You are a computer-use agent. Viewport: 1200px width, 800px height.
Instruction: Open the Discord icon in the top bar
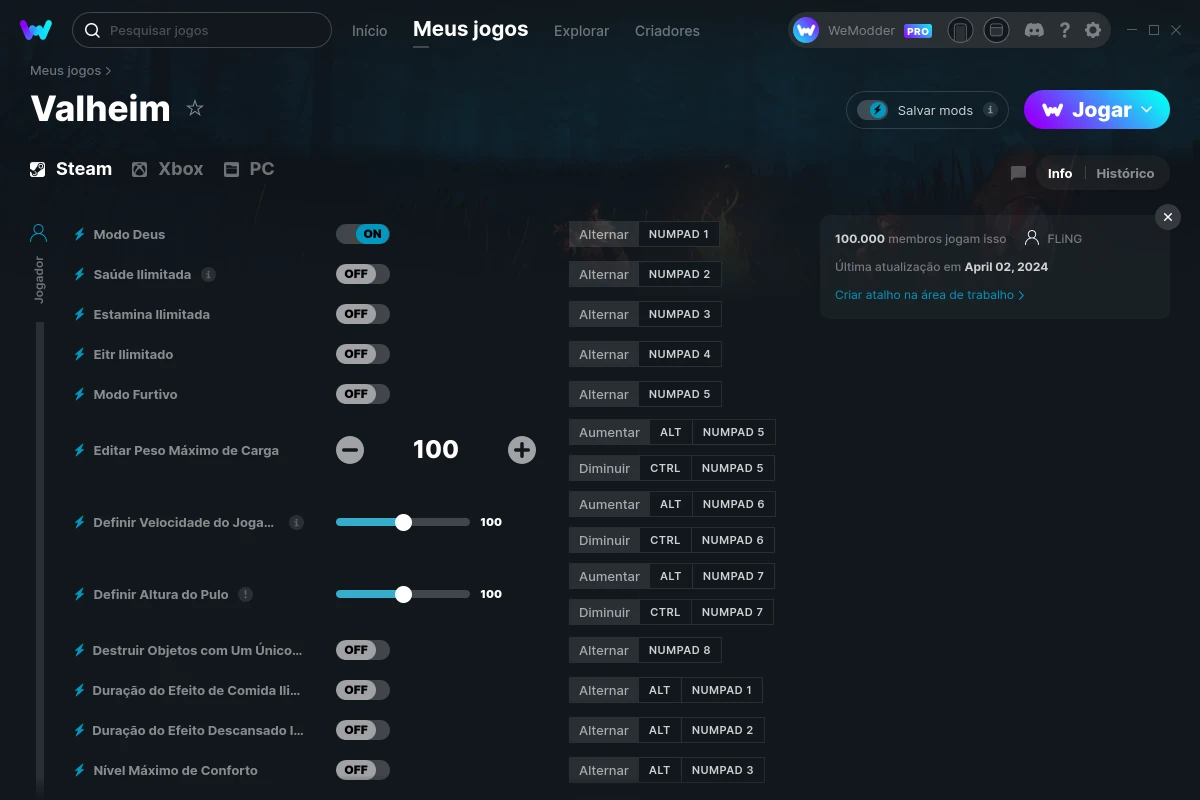pos(1034,30)
